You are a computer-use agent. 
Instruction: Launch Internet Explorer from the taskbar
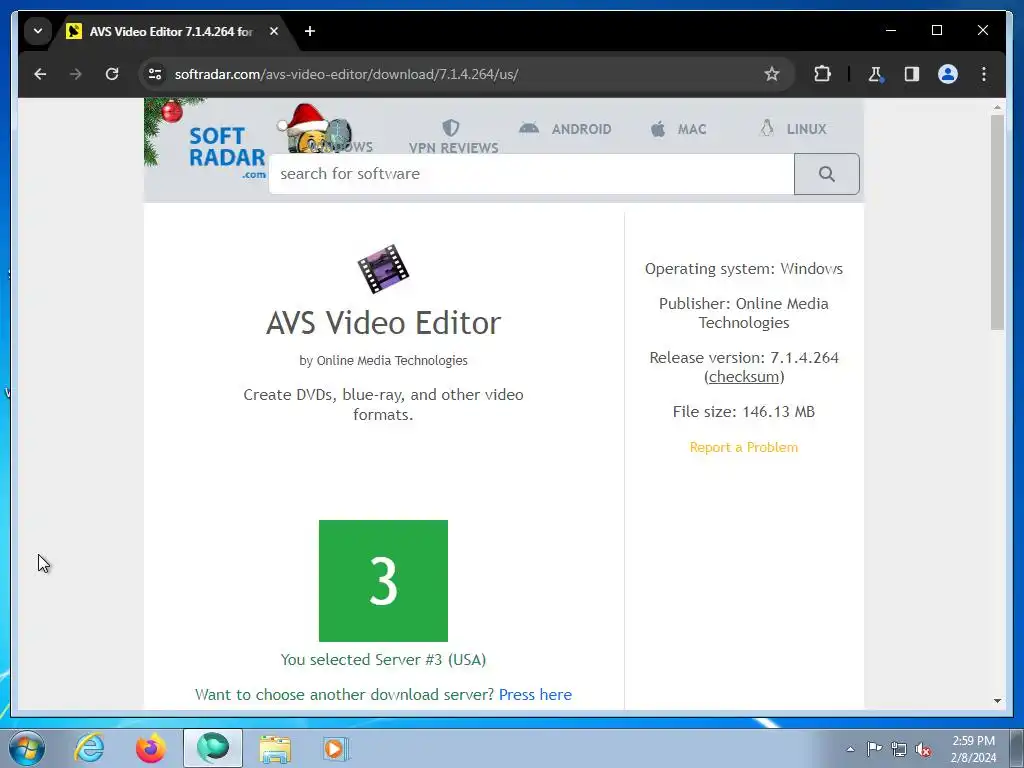point(89,748)
